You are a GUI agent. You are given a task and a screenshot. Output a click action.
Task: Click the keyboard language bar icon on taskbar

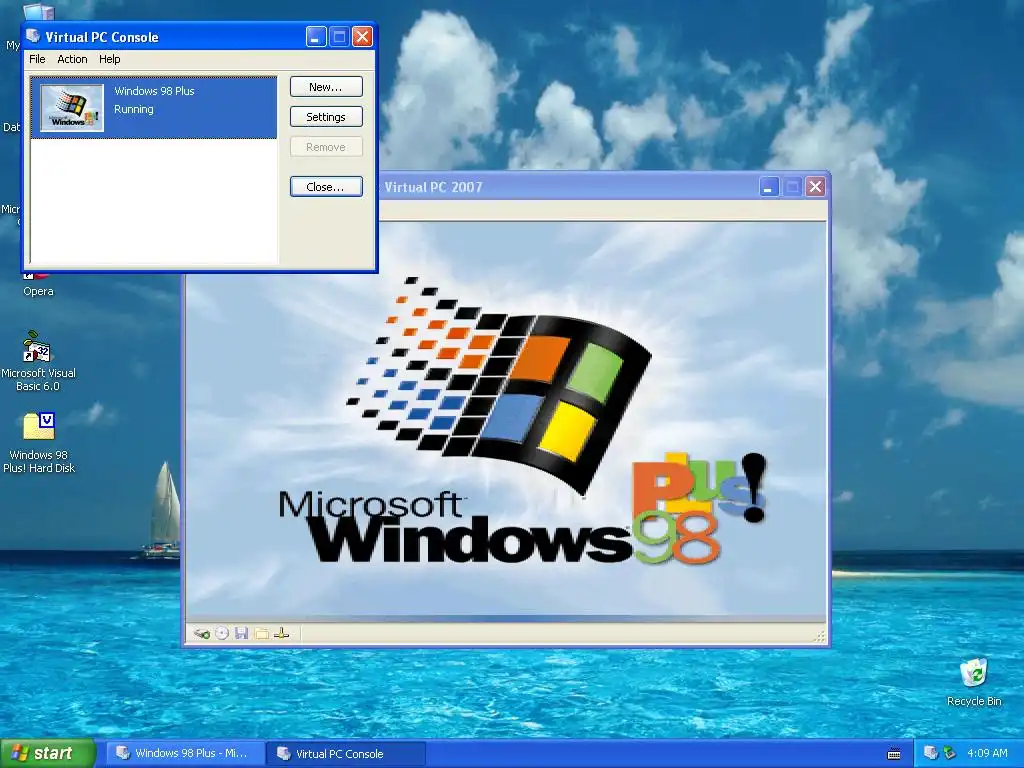click(x=894, y=754)
